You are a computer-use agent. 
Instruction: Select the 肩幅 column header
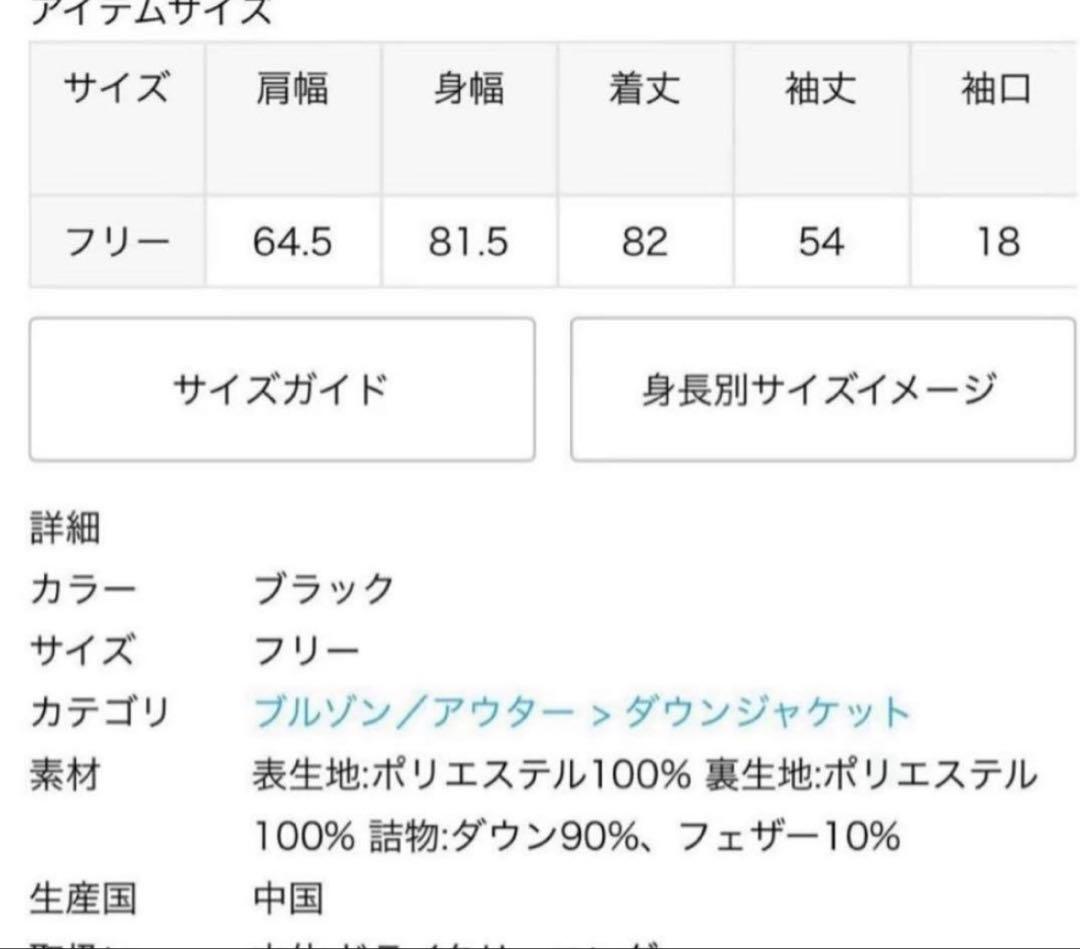click(x=291, y=92)
